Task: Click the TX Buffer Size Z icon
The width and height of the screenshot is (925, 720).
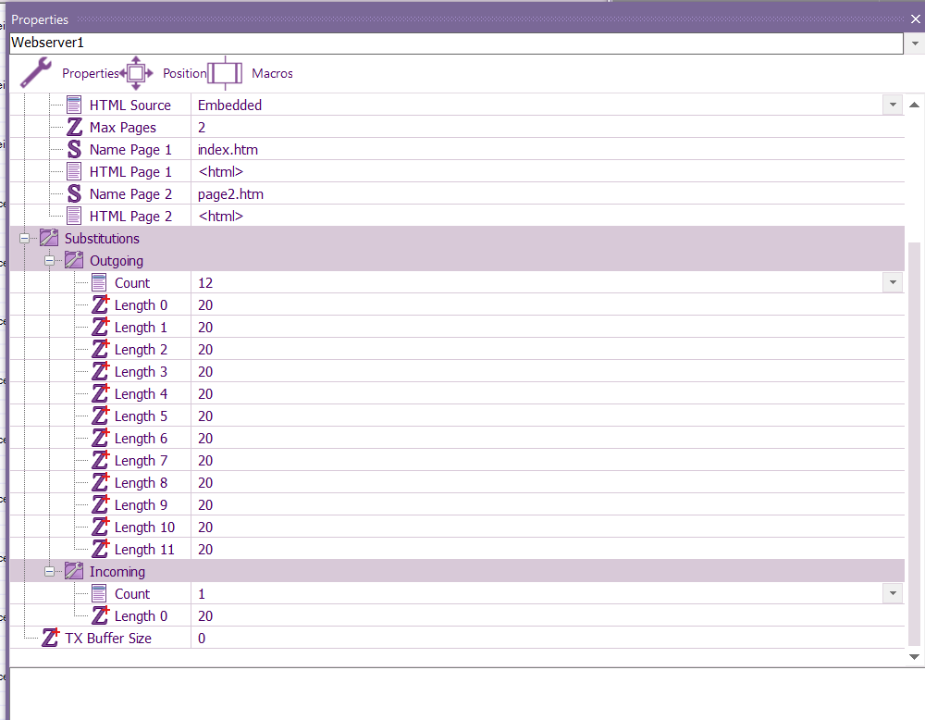Action: (50, 638)
